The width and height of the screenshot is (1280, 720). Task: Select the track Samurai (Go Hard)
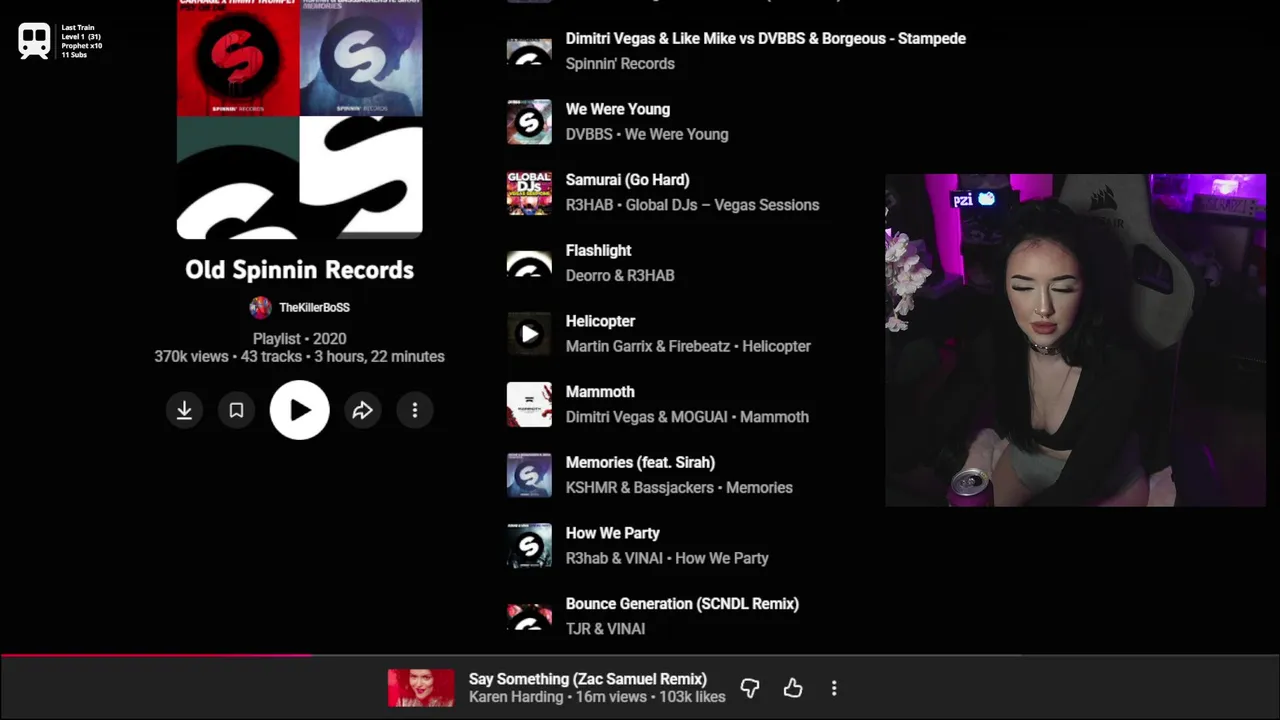click(x=628, y=180)
